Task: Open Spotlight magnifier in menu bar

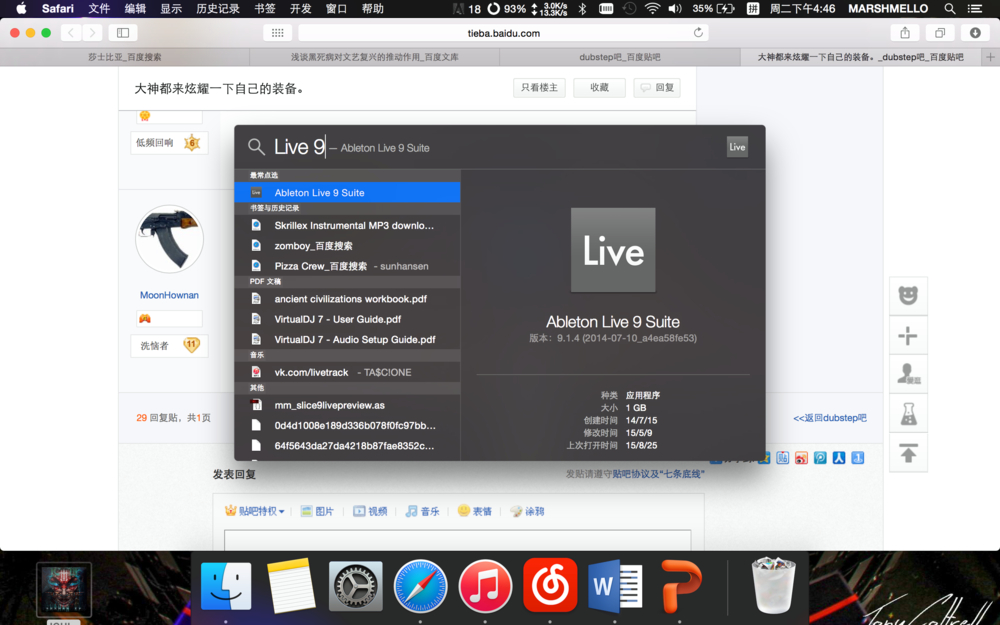Action: tap(950, 8)
